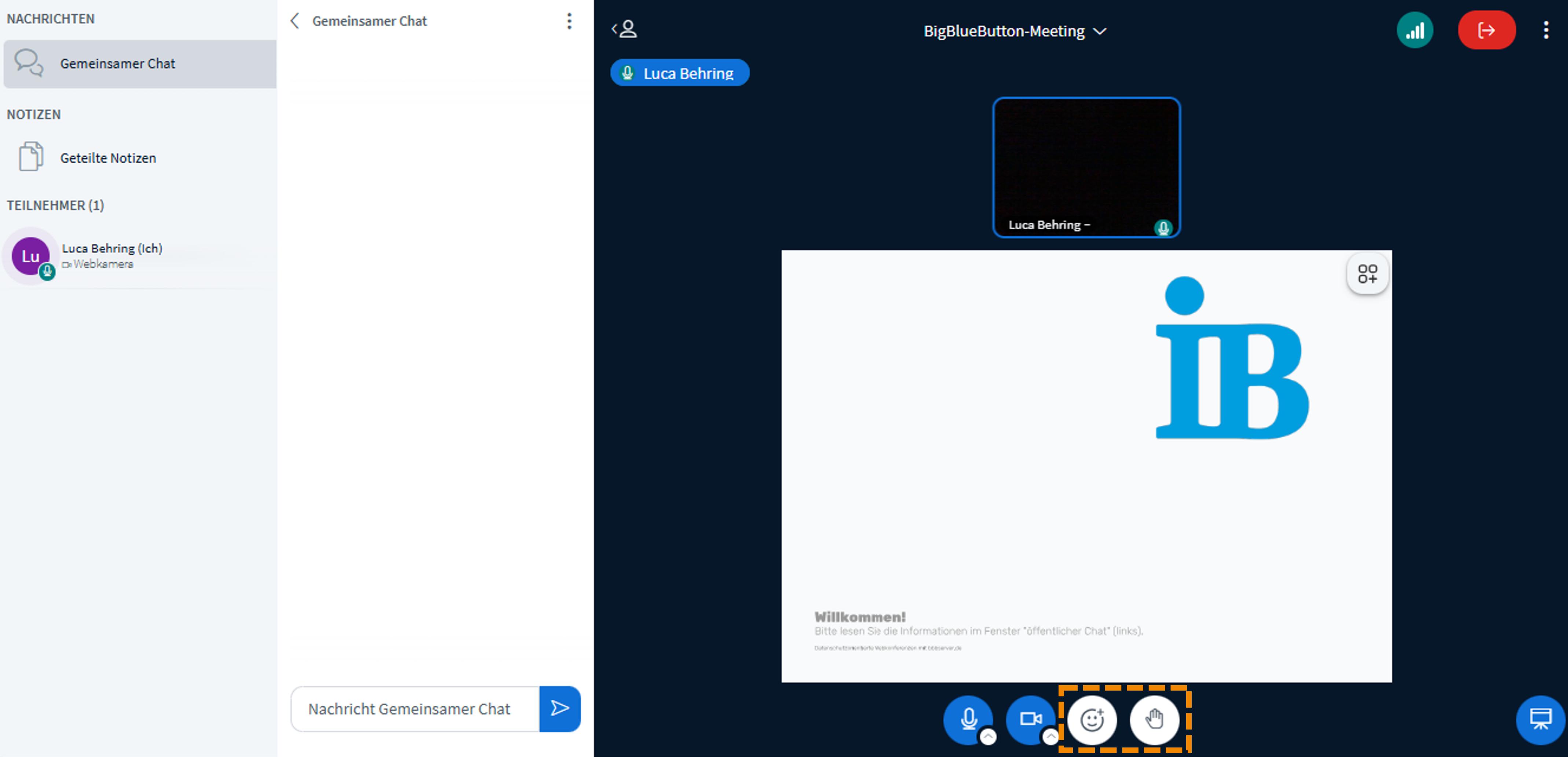Viewport: 1568px width, 757px height.
Task: Collapse the participants sidebar
Action: tap(625, 29)
